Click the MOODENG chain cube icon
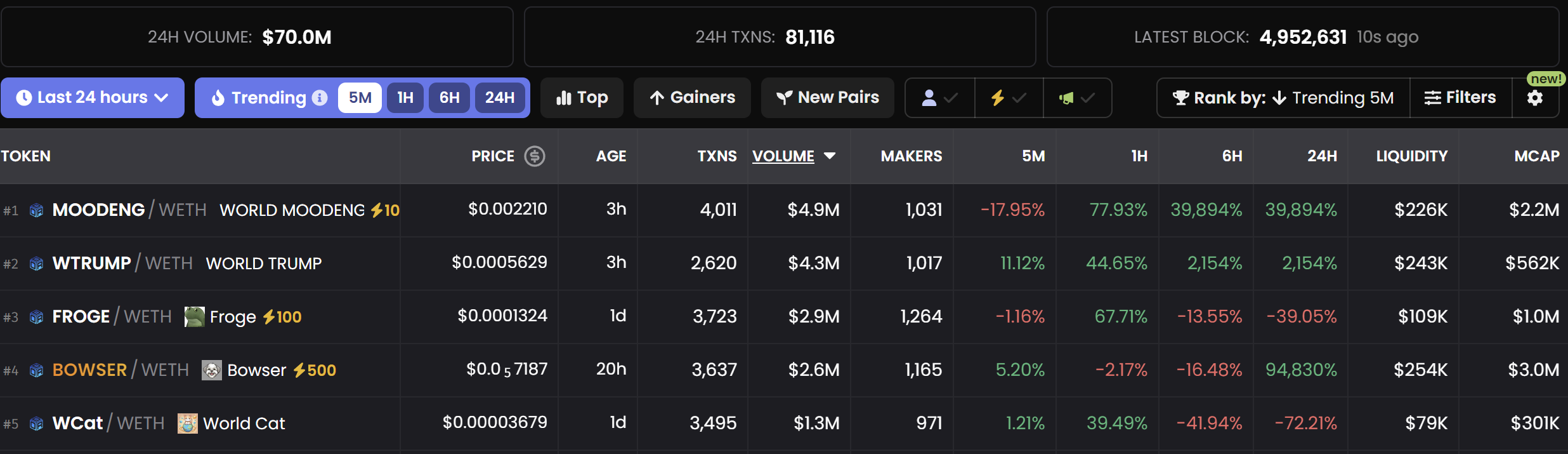The width and height of the screenshot is (1568, 454). (x=37, y=210)
